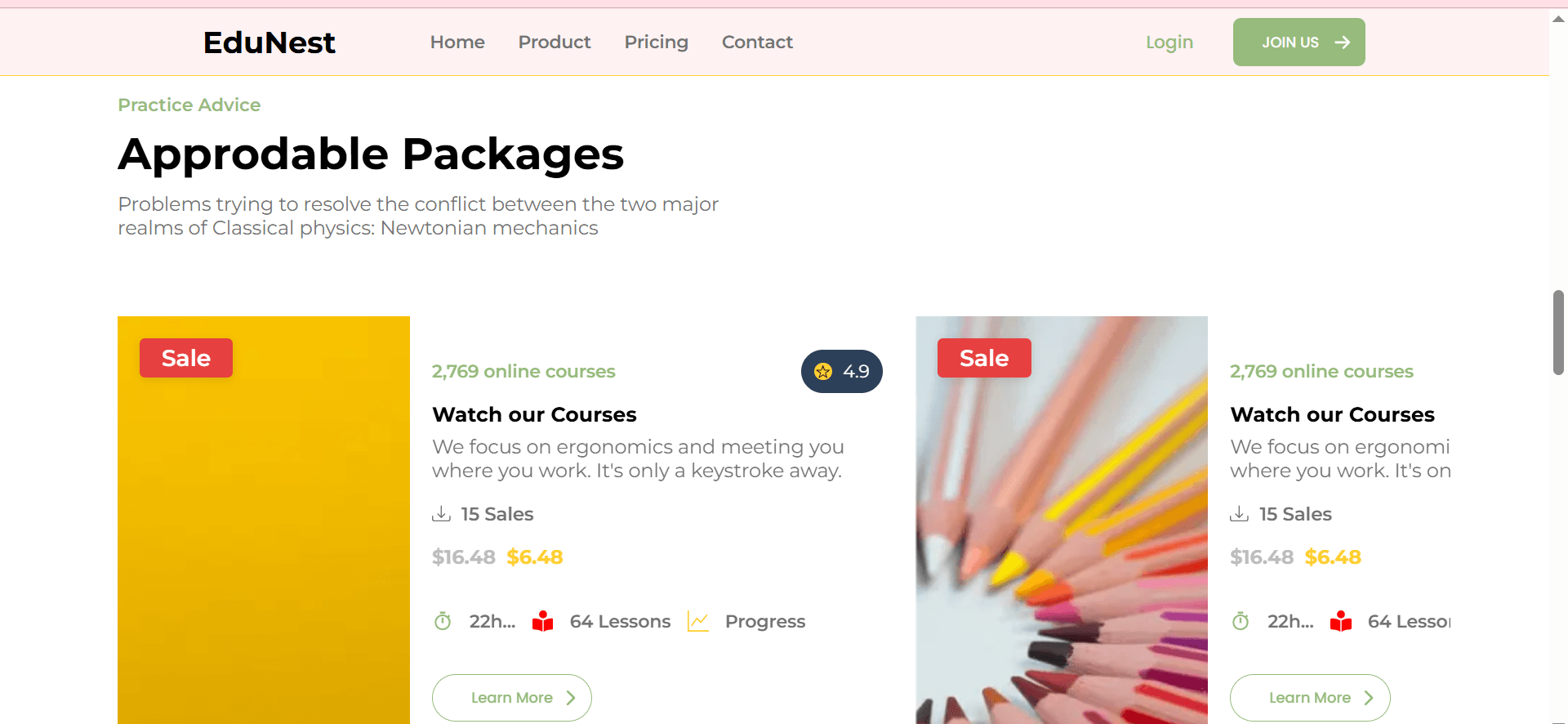
Task: Open the Home menu item
Action: coord(457,42)
